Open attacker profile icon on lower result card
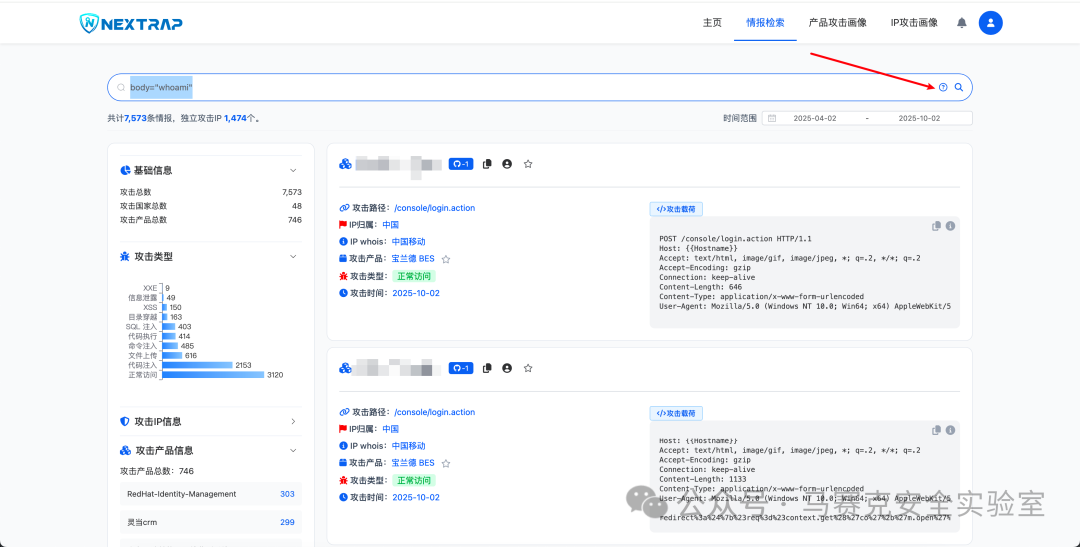 [507, 368]
